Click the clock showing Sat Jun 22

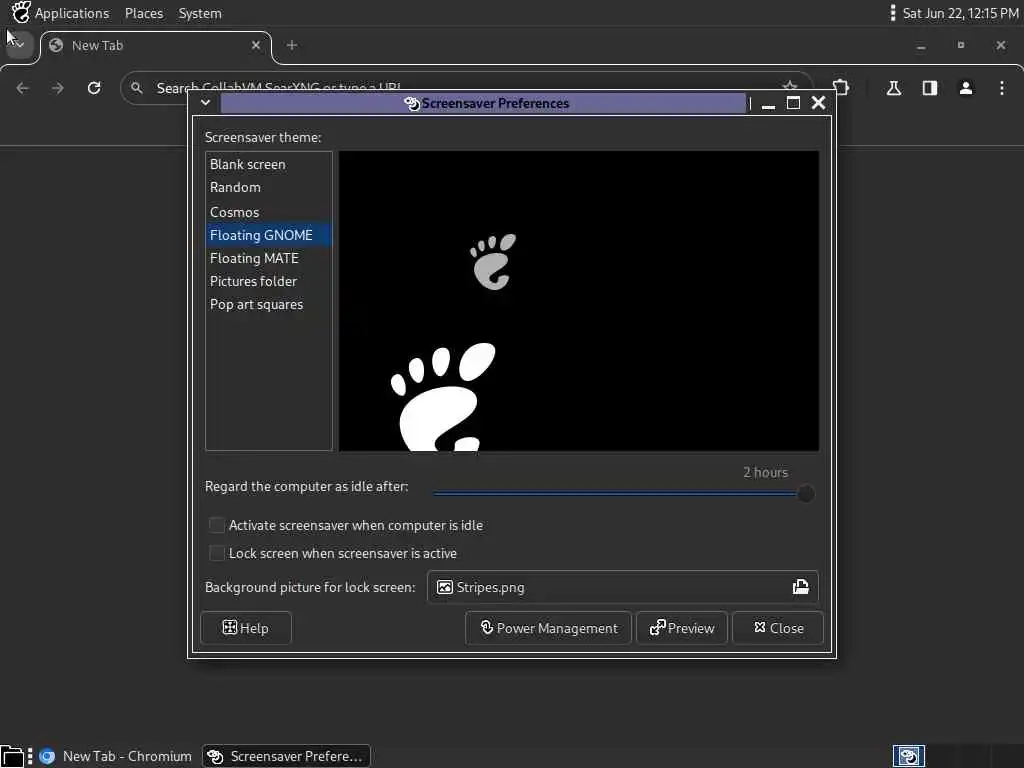point(960,13)
